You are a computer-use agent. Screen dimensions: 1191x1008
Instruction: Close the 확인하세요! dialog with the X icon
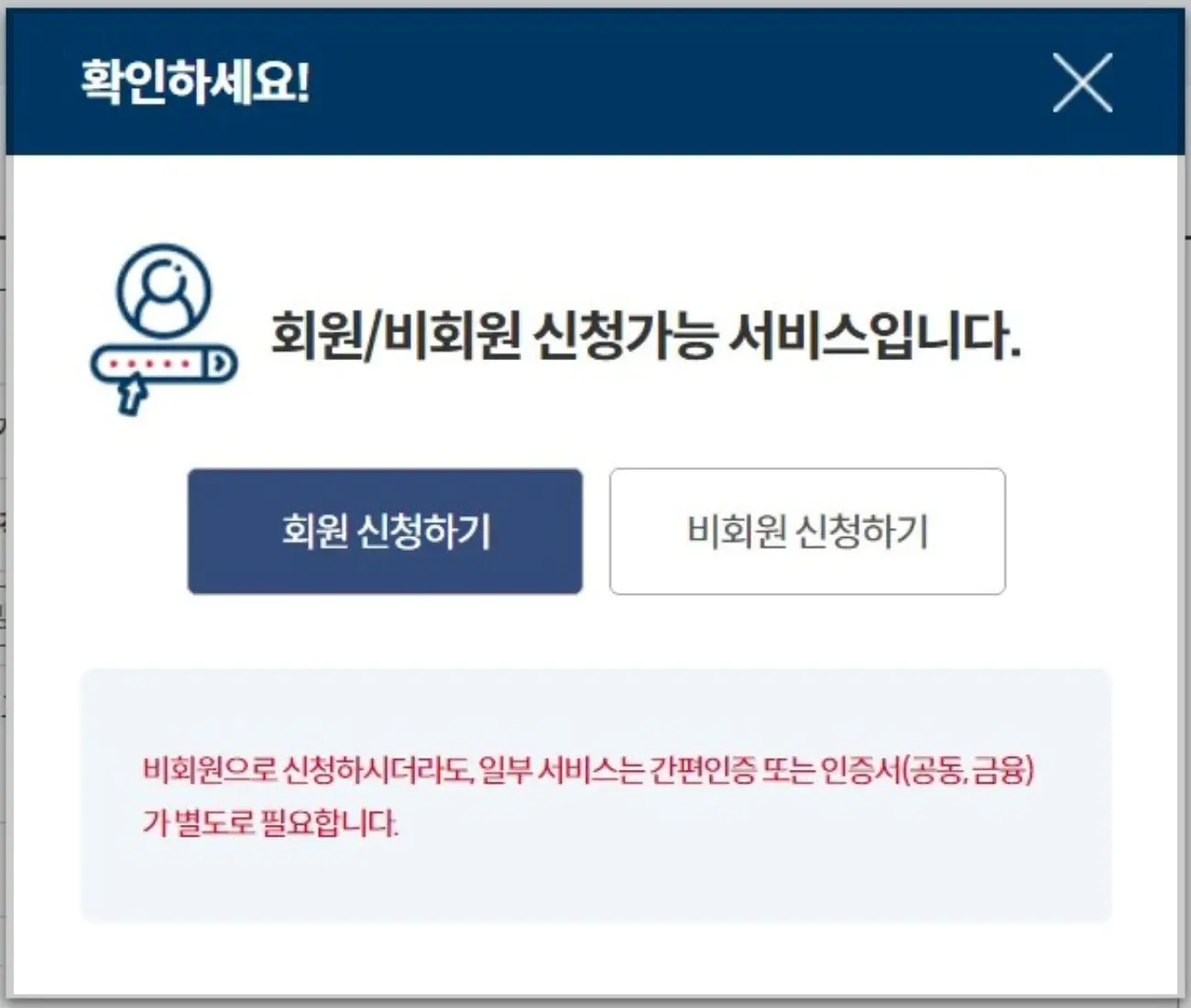(x=1082, y=82)
